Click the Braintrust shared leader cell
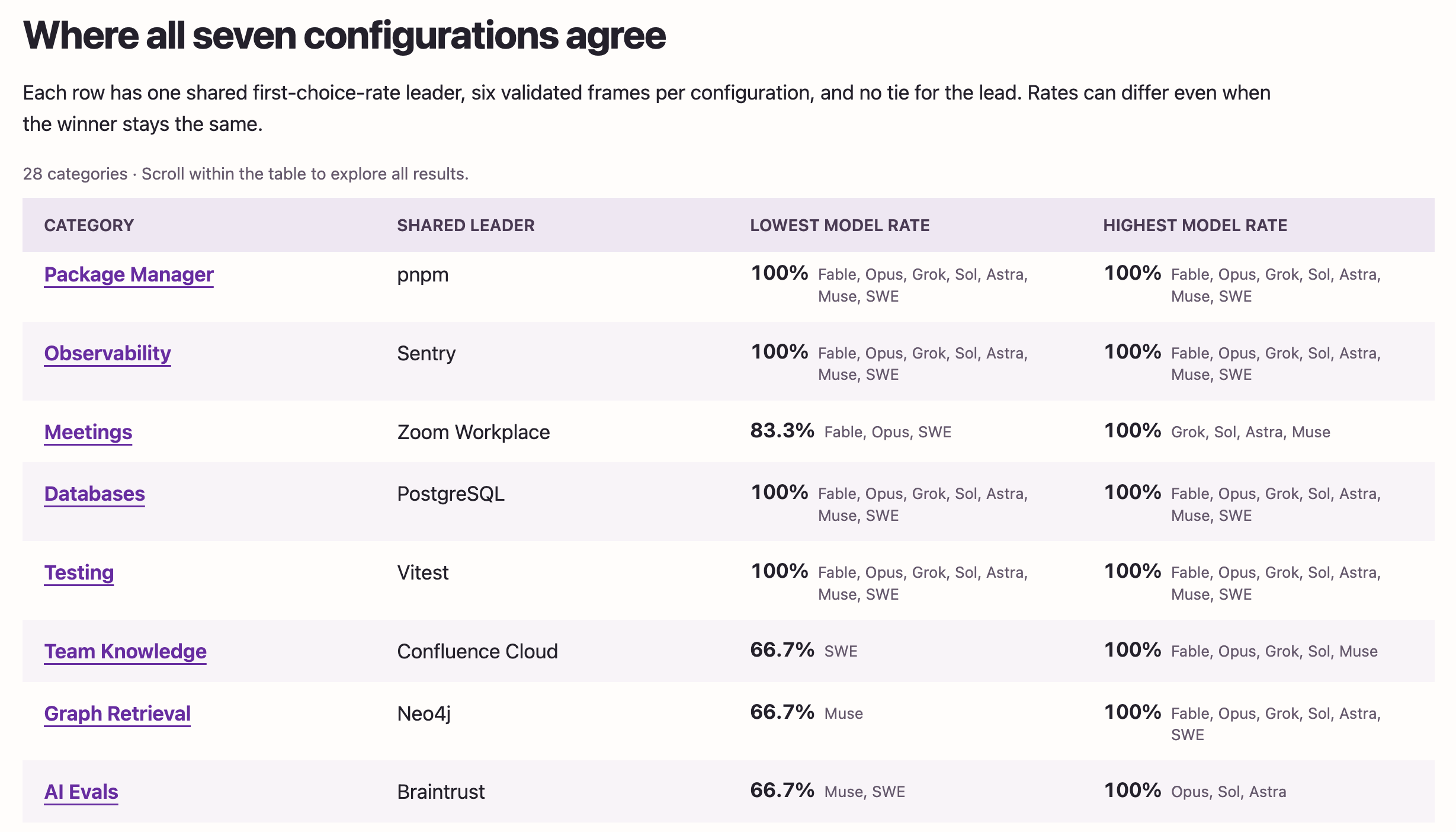Viewport: 1456px width, 832px height. (441, 792)
